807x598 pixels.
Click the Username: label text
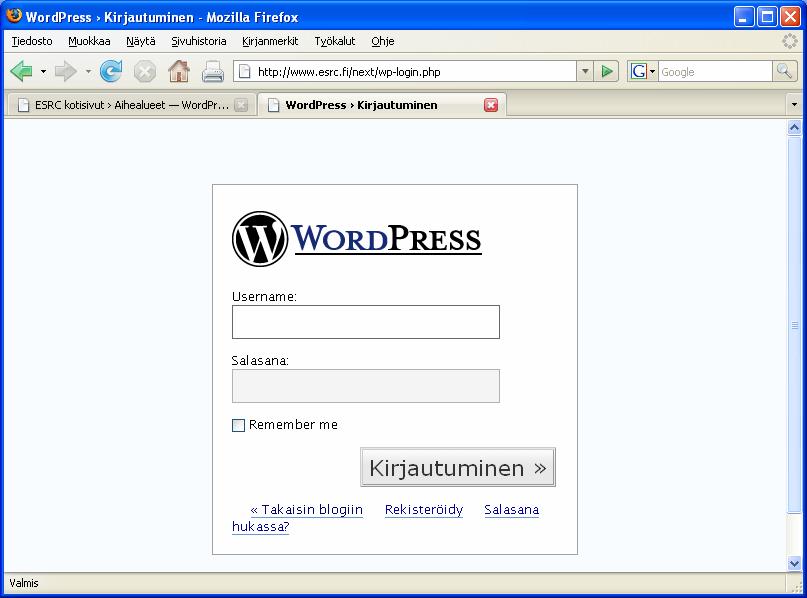click(x=264, y=296)
